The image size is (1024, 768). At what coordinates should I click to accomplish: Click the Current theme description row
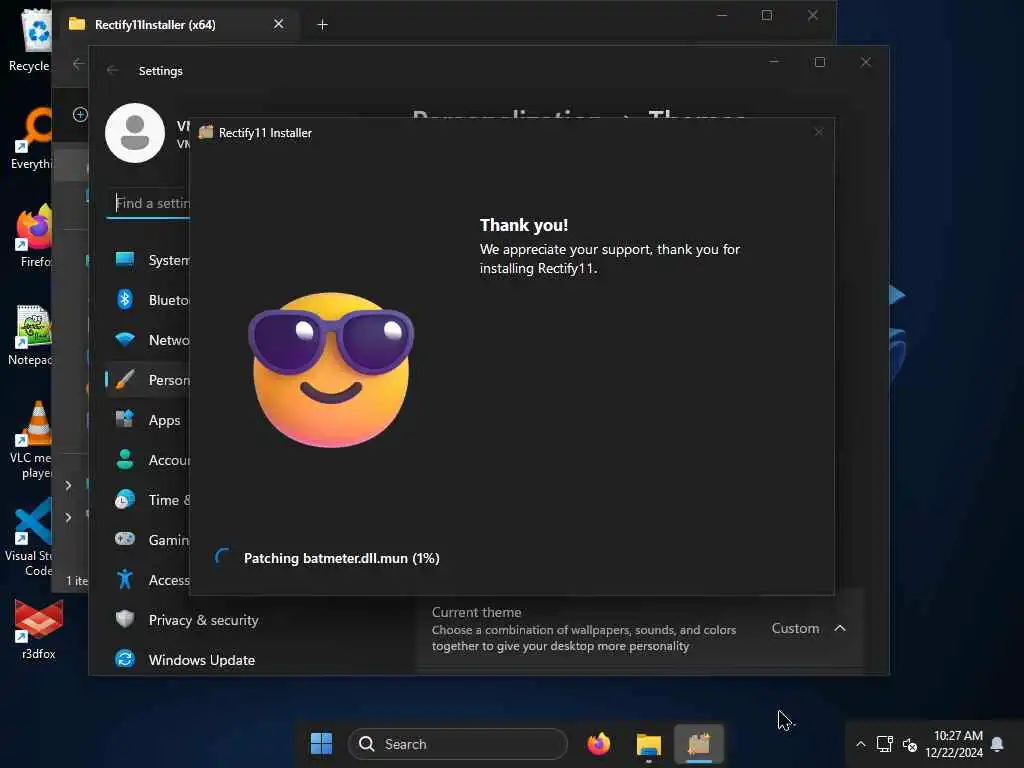tap(640, 629)
